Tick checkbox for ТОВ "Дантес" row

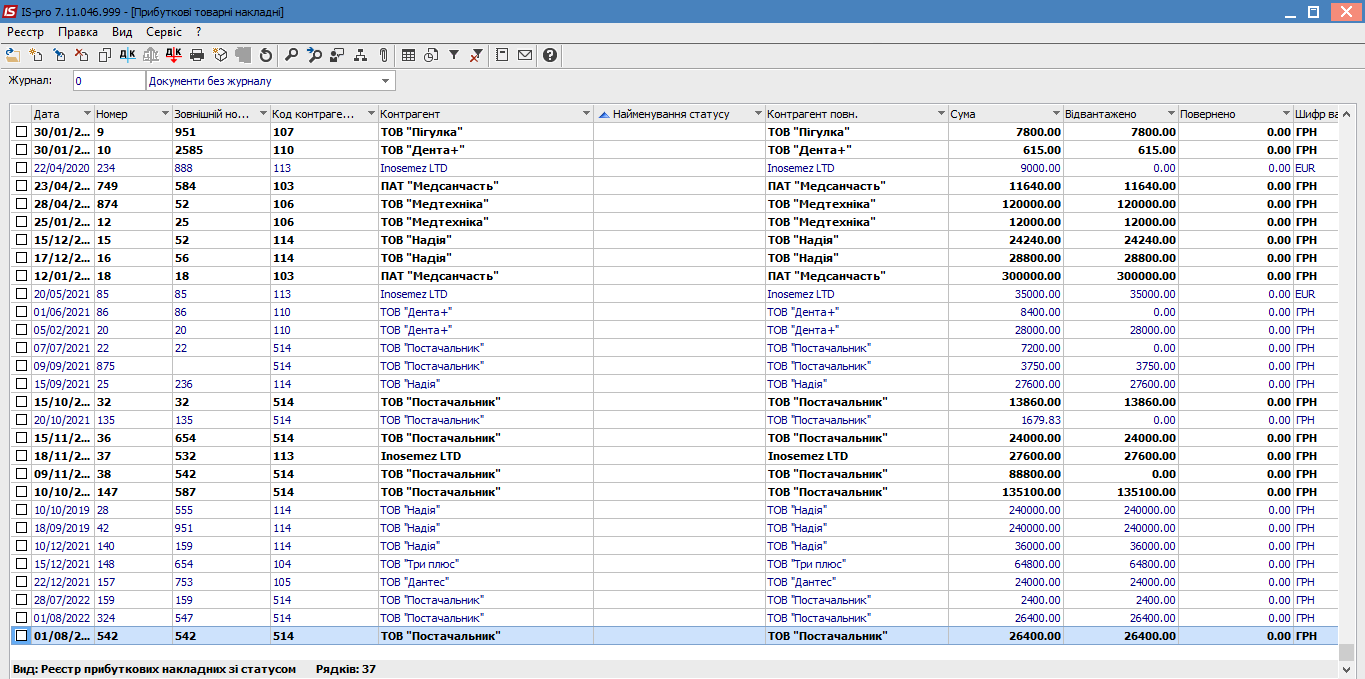[x=21, y=582]
